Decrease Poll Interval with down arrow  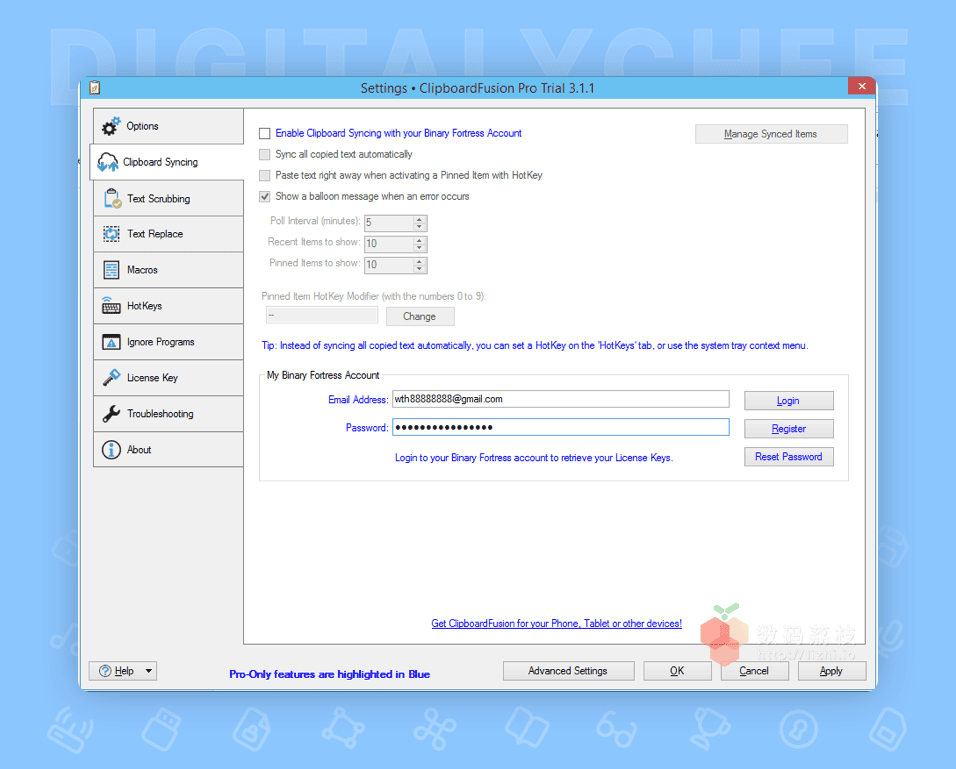pos(419,227)
